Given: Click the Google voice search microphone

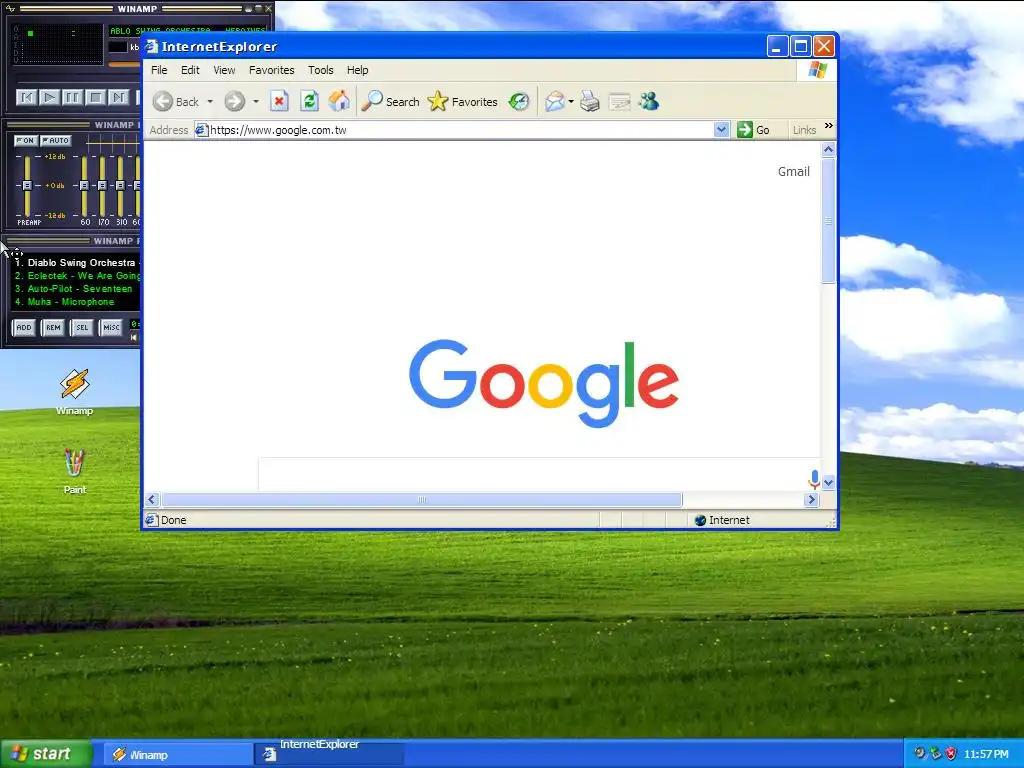Looking at the screenshot, I should [814, 479].
